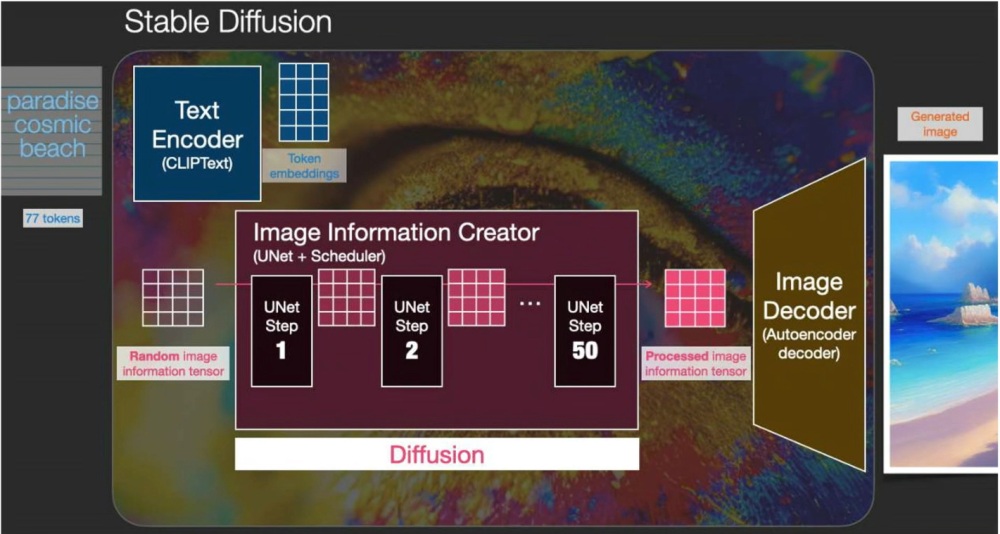Click the paradise cosmic beach prompt box

(51, 131)
